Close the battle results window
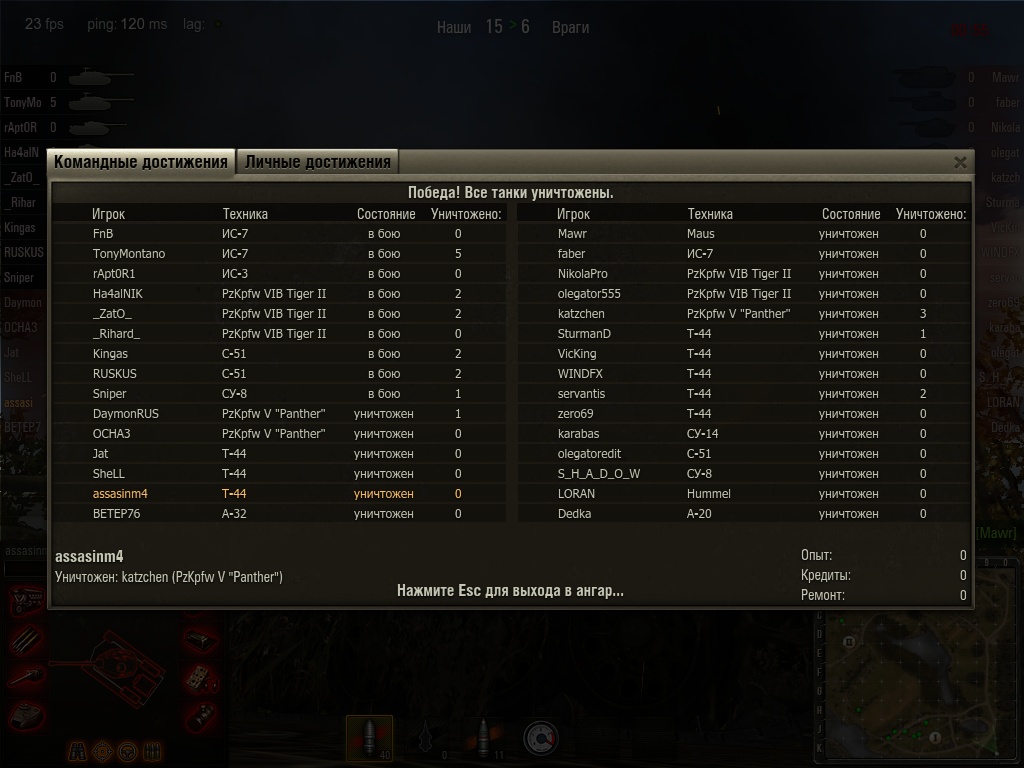Viewport: 1024px width, 768px height. (960, 163)
